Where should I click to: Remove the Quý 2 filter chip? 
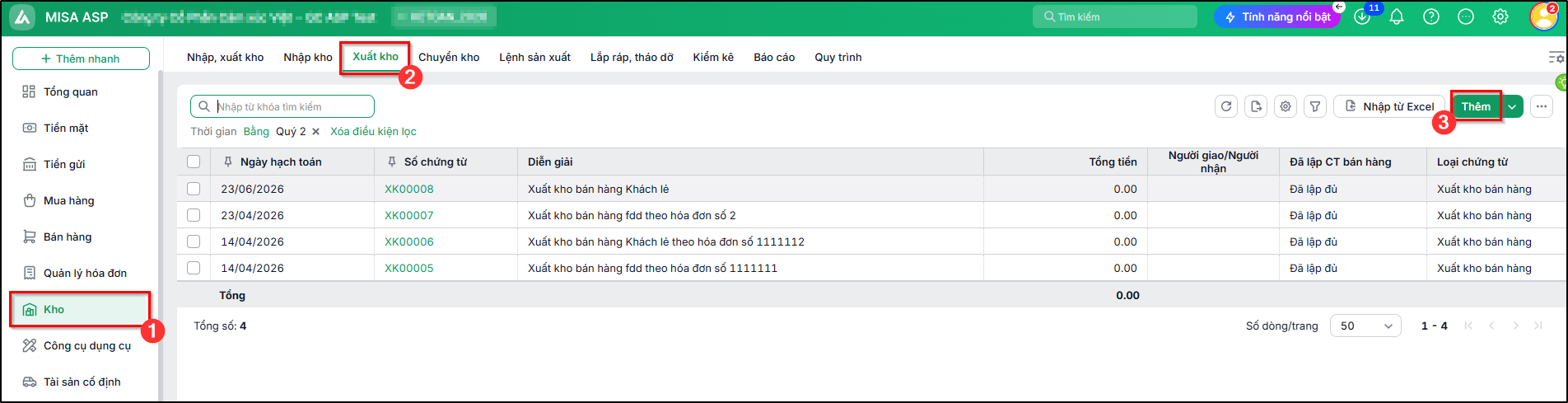click(x=315, y=131)
